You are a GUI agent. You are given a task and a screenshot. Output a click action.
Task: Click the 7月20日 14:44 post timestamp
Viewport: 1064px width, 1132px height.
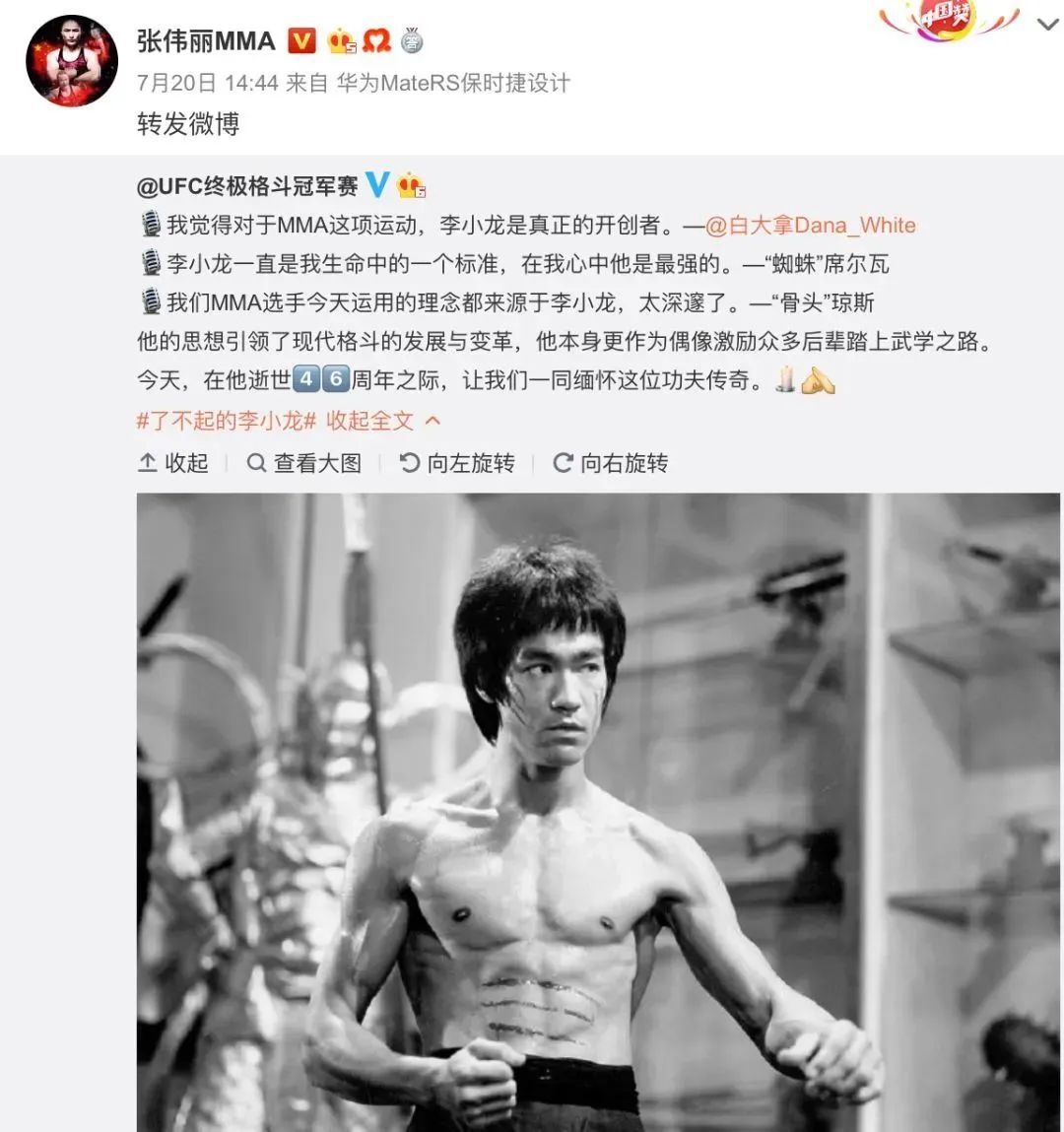coord(208,83)
